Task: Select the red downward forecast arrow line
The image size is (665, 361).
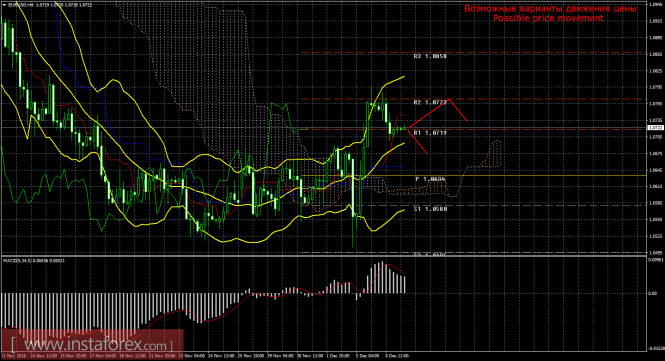Action: coord(417,141)
